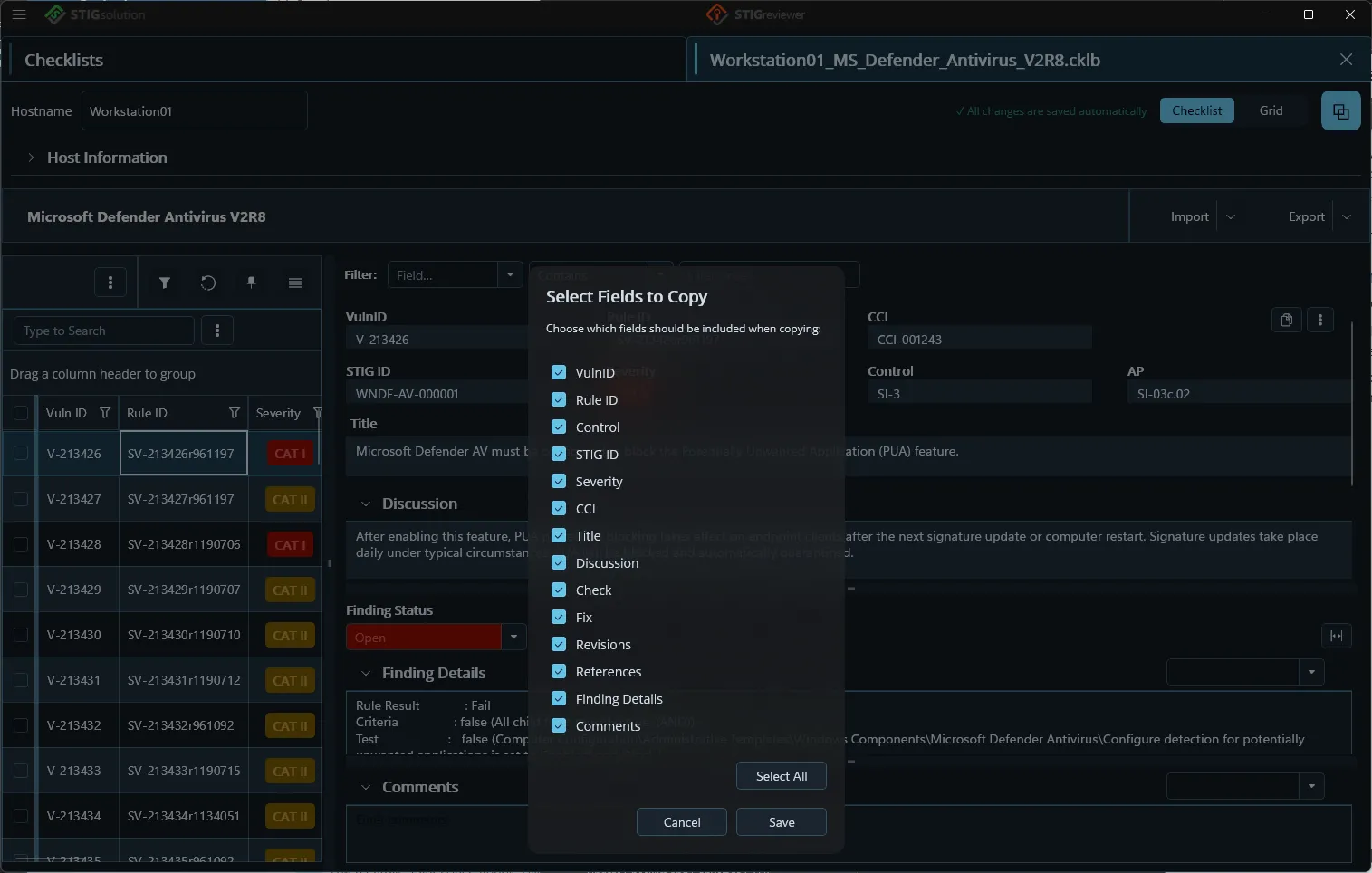The image size is (1372, 873).
Task: Uncheck the Title checkbox
Action: point(559,535)
